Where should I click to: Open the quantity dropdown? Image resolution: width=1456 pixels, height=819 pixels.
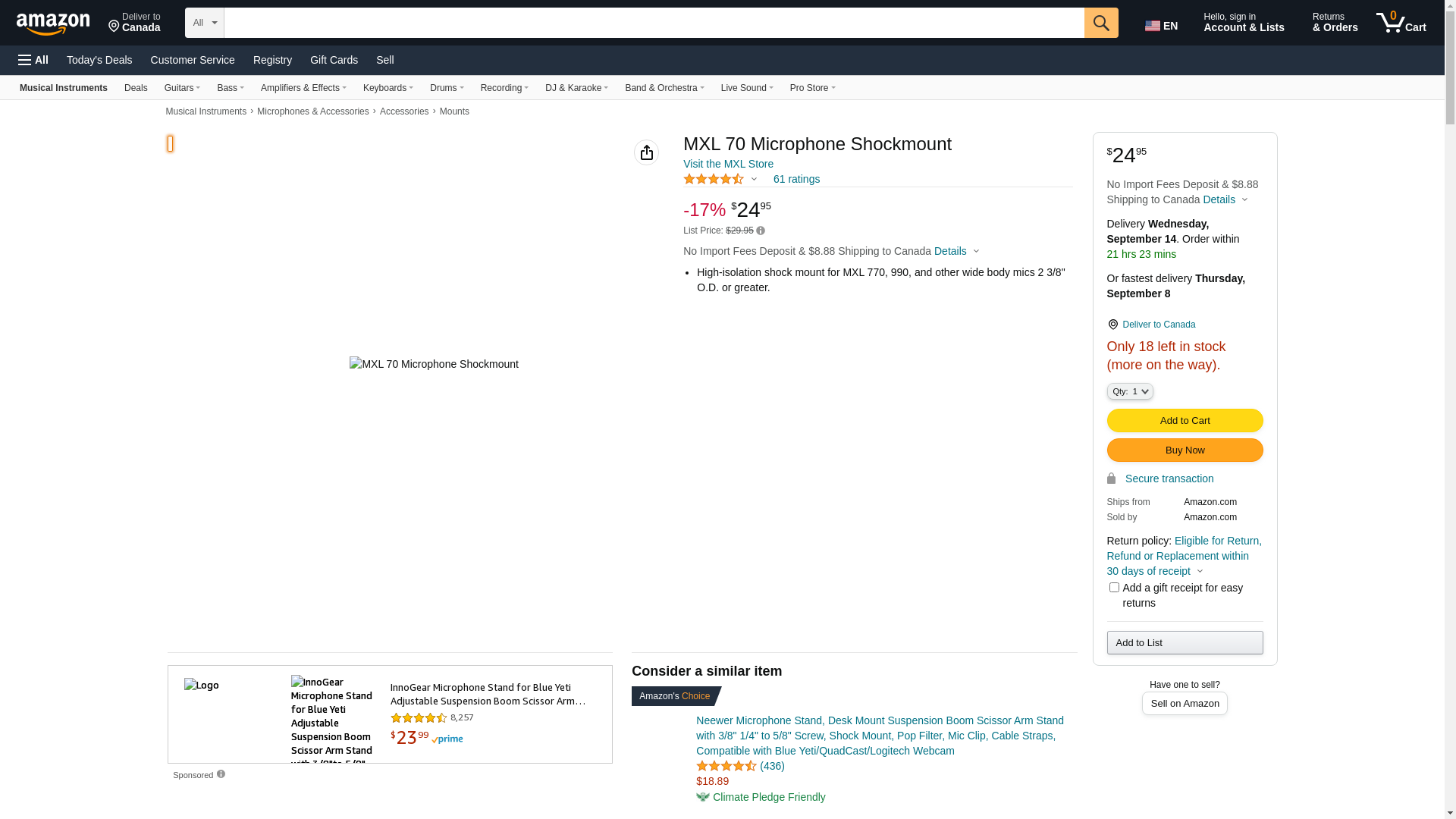(x=1130, y=391)
